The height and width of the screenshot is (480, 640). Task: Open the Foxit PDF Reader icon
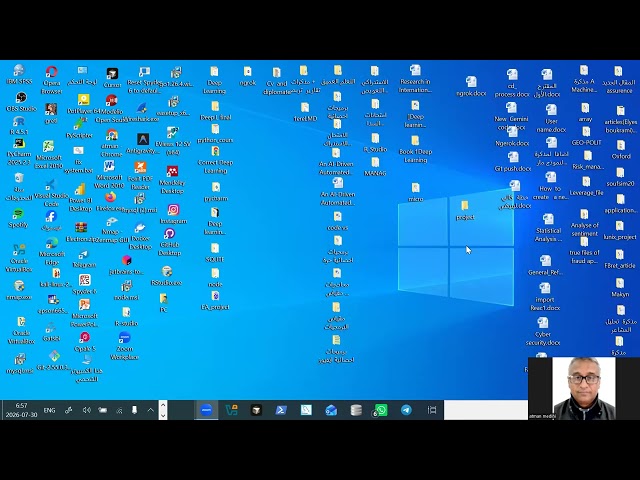pyautogui.click(x=140, y=176)
